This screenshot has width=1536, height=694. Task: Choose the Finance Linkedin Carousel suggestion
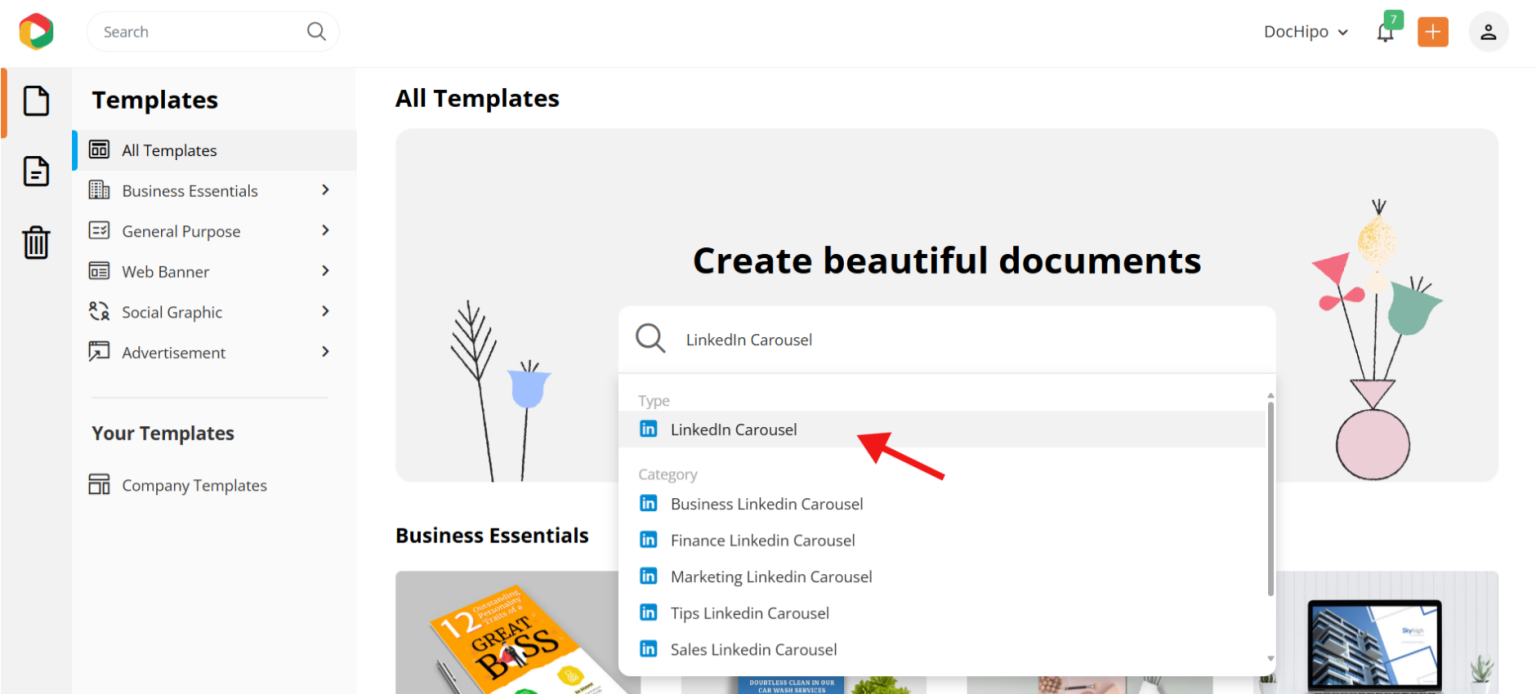tap(762, 540)
